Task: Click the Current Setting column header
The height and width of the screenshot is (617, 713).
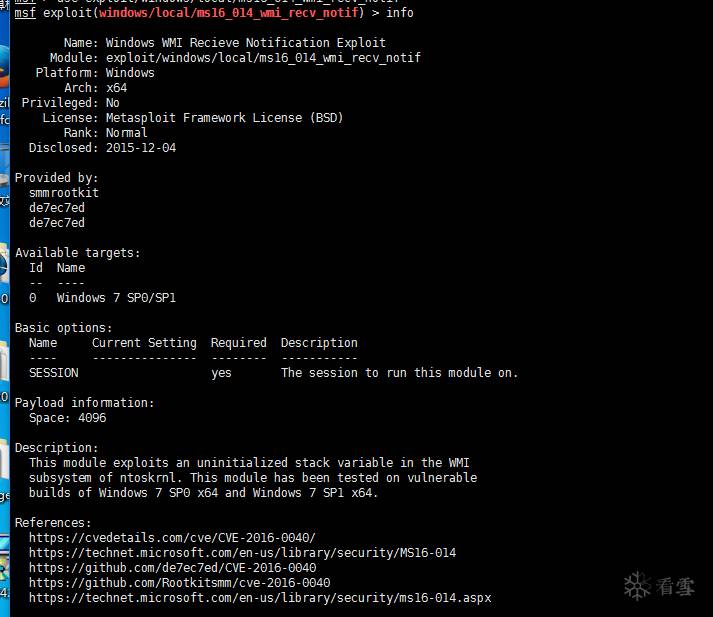Action: pyautogui.click(x=144, y=343)
